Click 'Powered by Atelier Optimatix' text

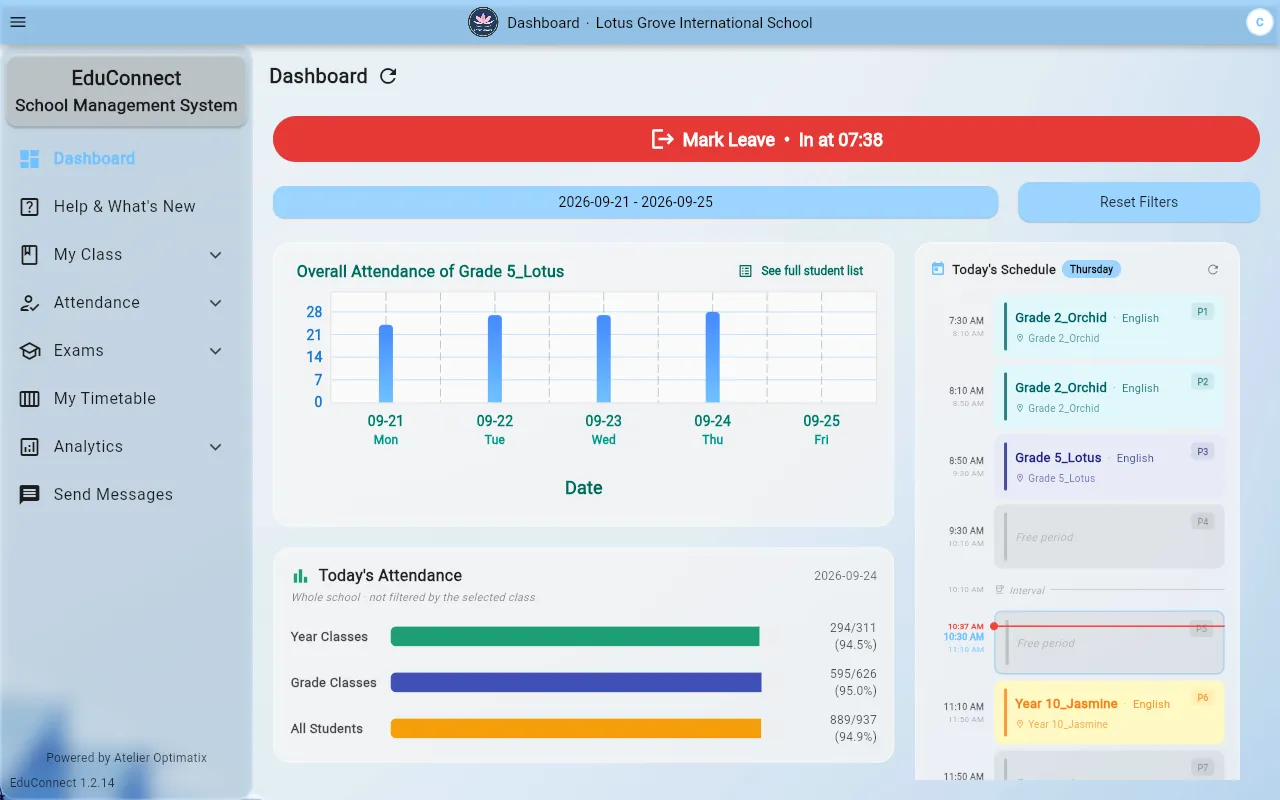point(126,758)
